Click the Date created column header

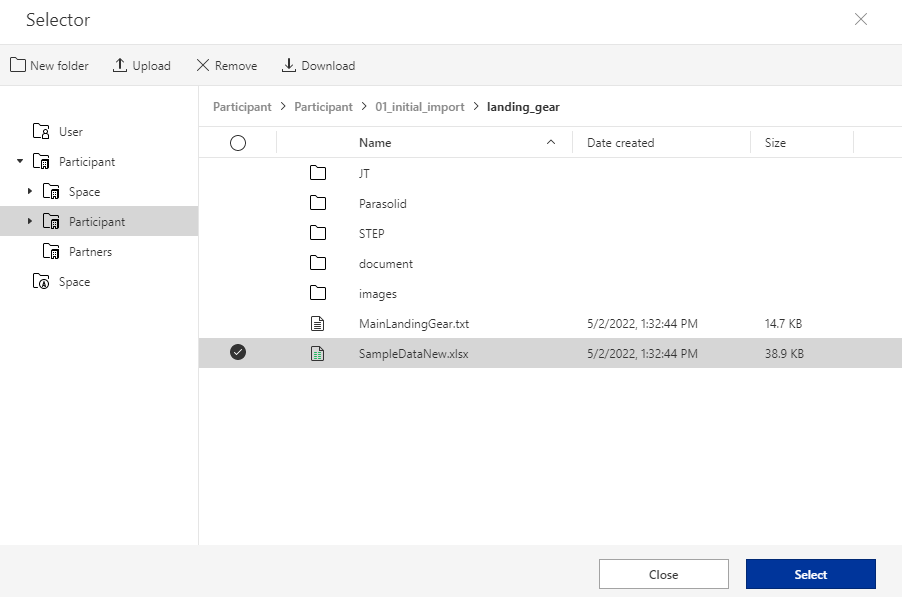(620, 143)
